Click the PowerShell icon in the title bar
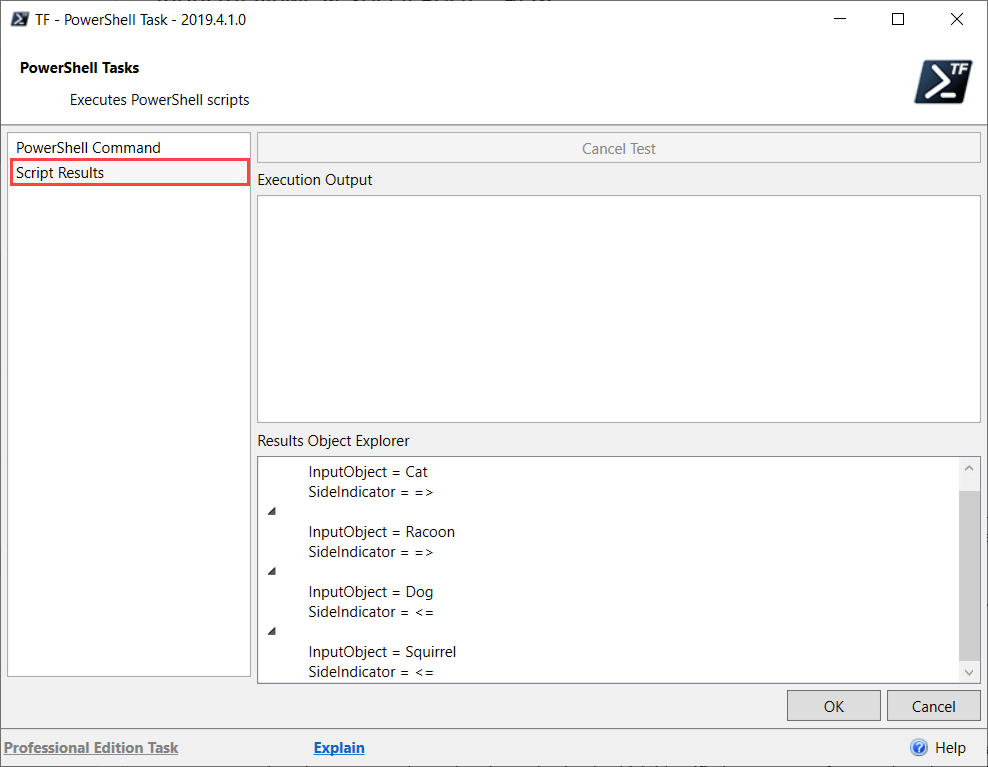988x767 pixels. tap(20, 18)
